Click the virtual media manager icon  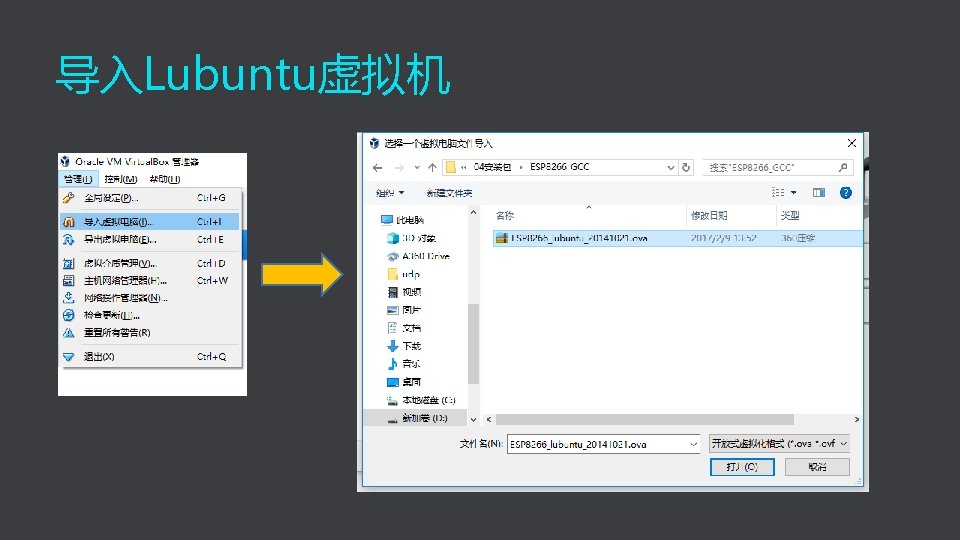tap(69, 263)
